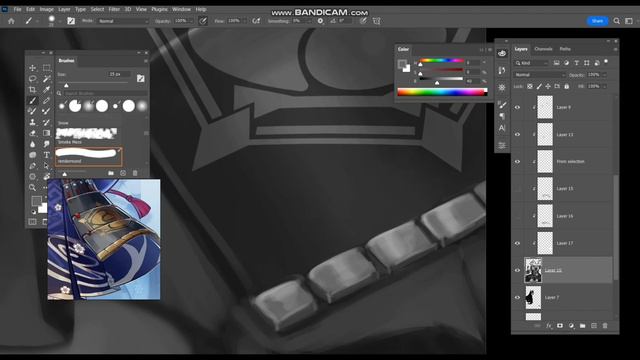
Task: Open the Color panel flyout menu
Action: (490, 50)
